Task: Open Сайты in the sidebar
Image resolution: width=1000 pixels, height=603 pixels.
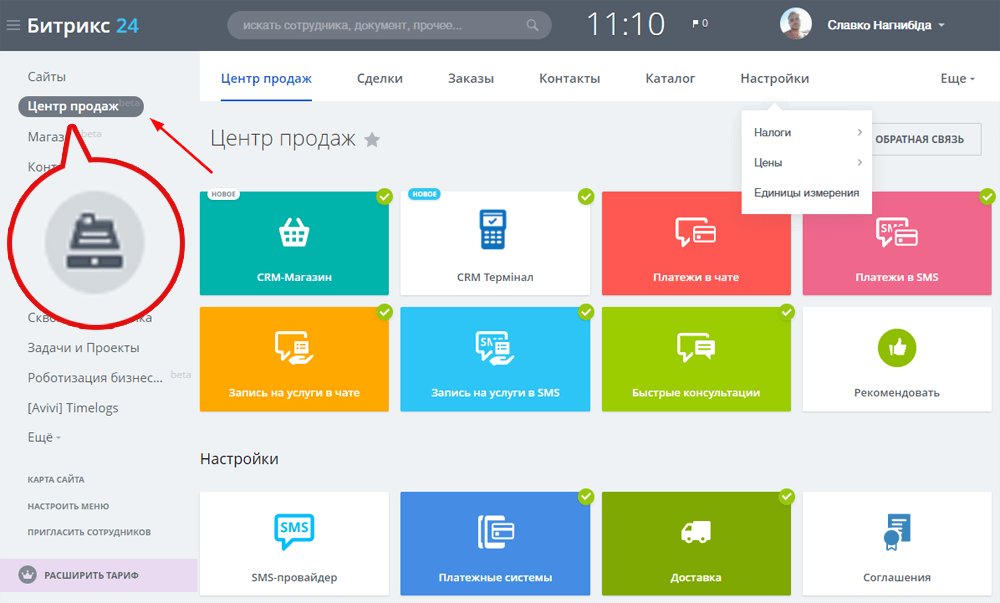Action: click(x=47, y=76)
